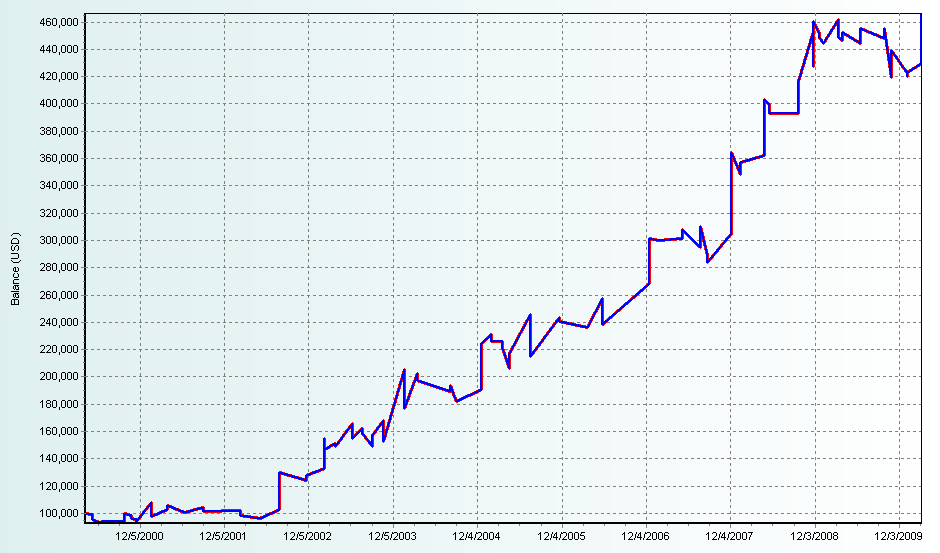Click the 12/4/2007 date label
Image resolution: width=940 pixels, height=553 pixels.
pyautogui.click(x=730, y=536)
